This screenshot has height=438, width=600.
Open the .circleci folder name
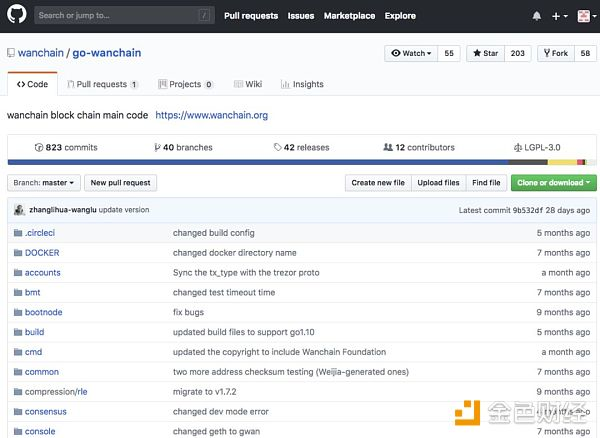[x=40, y=233]
